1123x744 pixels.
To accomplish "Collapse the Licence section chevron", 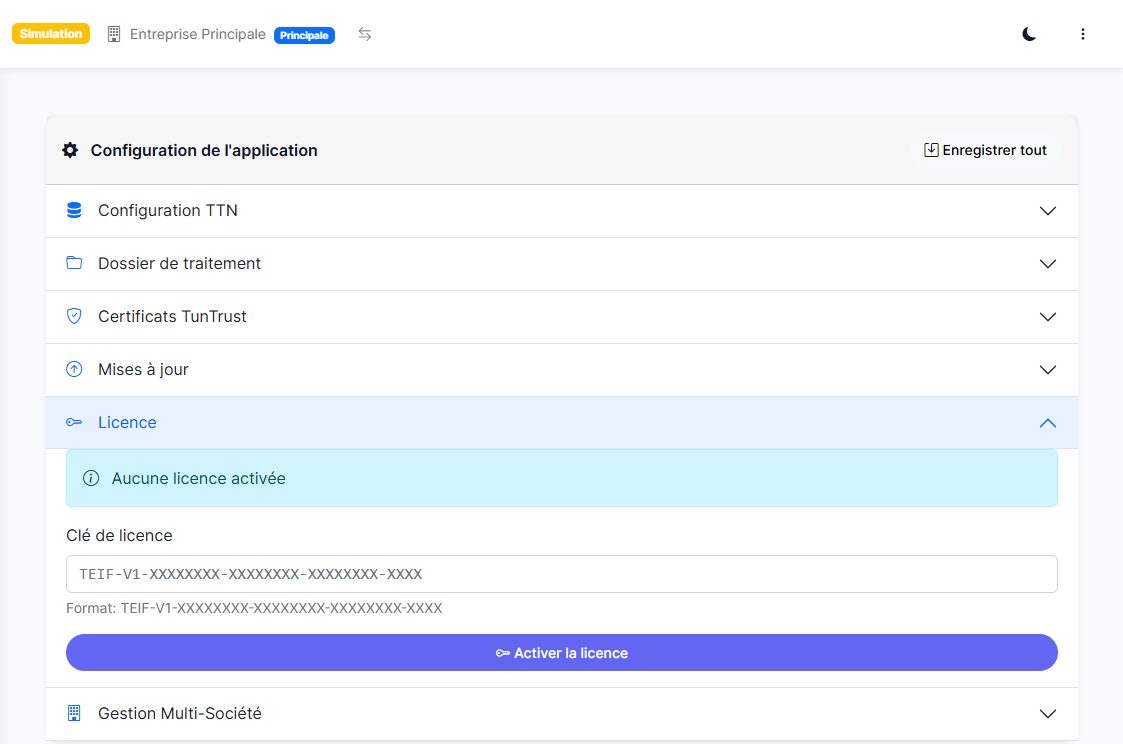I will [x=1047, y=423].
